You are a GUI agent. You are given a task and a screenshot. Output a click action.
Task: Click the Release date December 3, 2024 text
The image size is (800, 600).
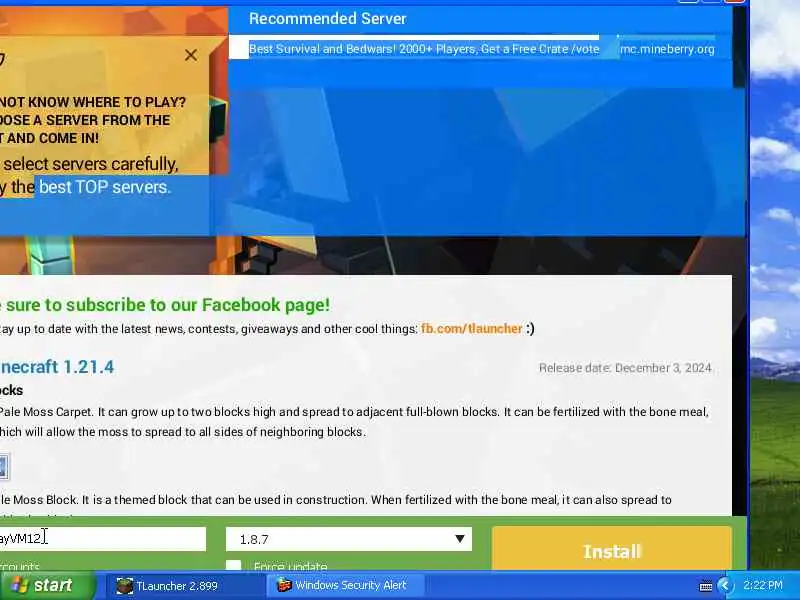click(625, 368)
